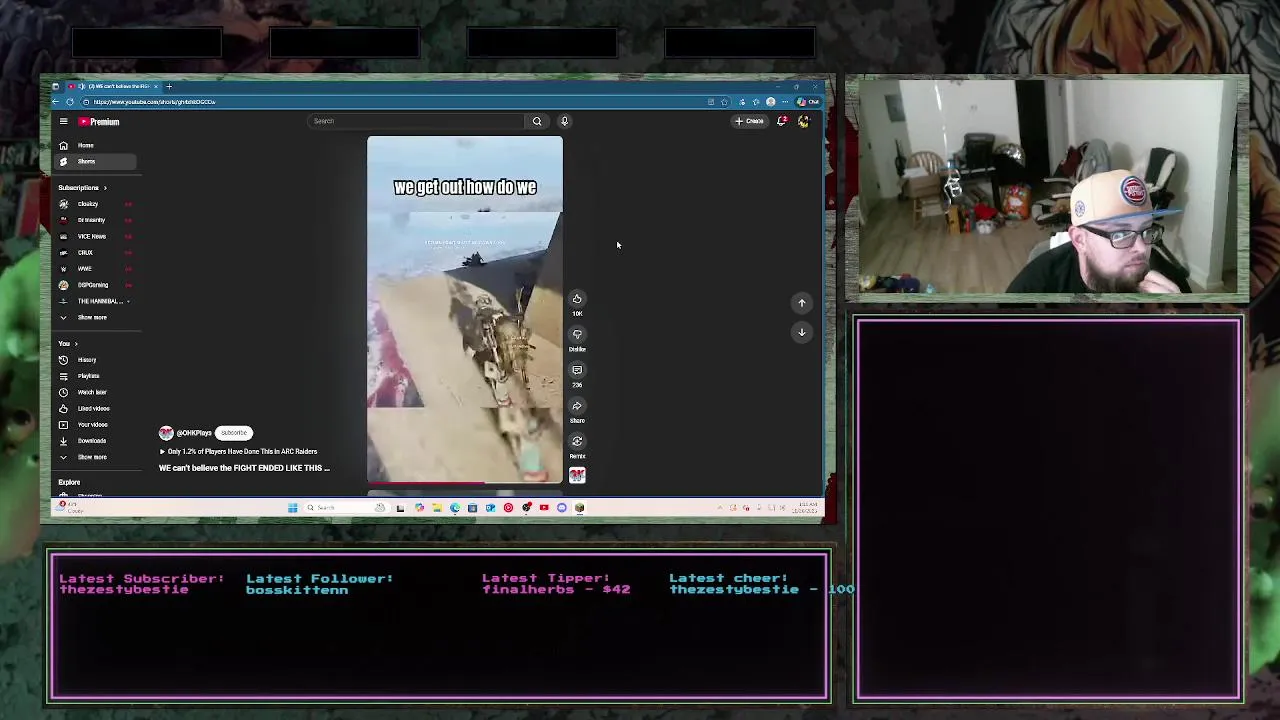Open the Windows Start menu
This screenshot has width=1280, height=720.
coord(292,508)
